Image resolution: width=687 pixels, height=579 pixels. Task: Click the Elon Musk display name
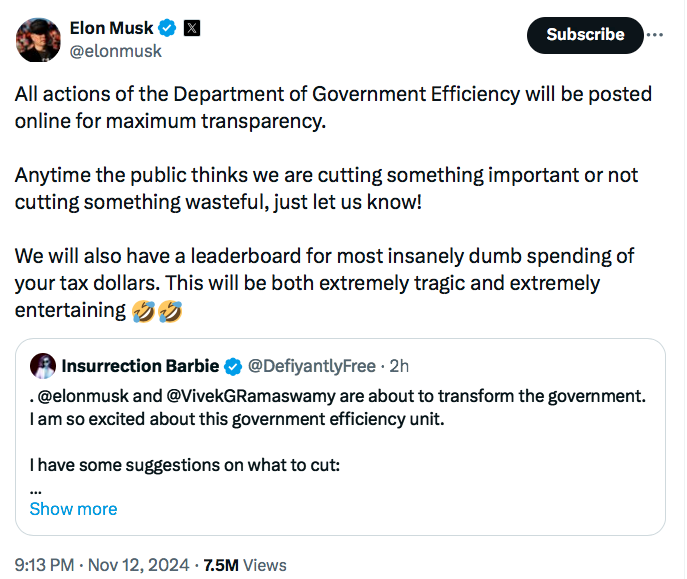pyautogui.click(x=111, y=28)
